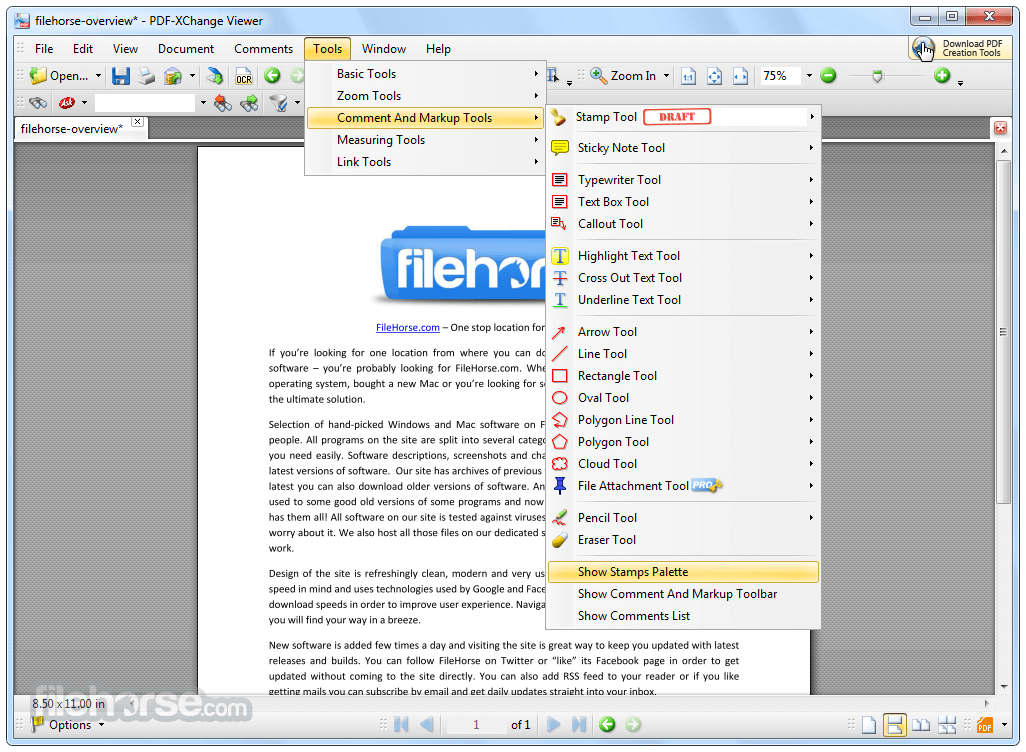1026x752 pixels.
Task: Click the Options button in status bar
Action: pyautogui.click(x=62, y=725)
